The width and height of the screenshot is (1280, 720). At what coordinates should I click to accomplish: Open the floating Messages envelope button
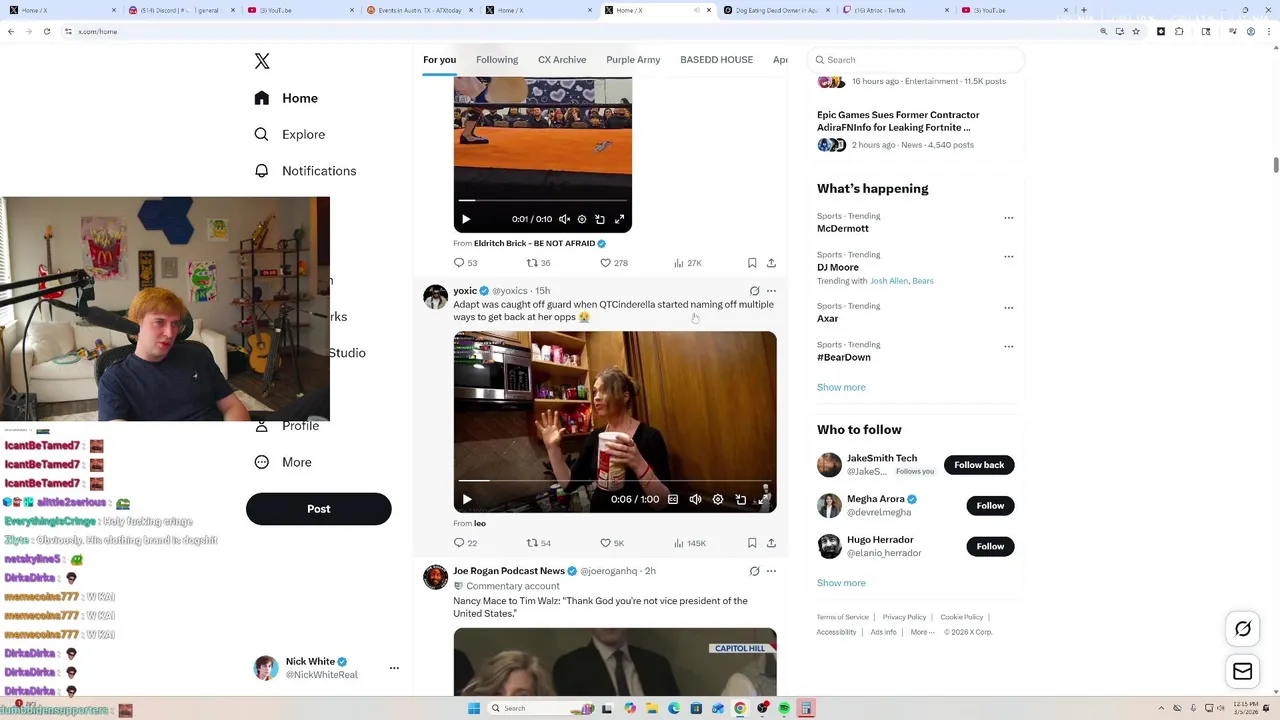1243,672
